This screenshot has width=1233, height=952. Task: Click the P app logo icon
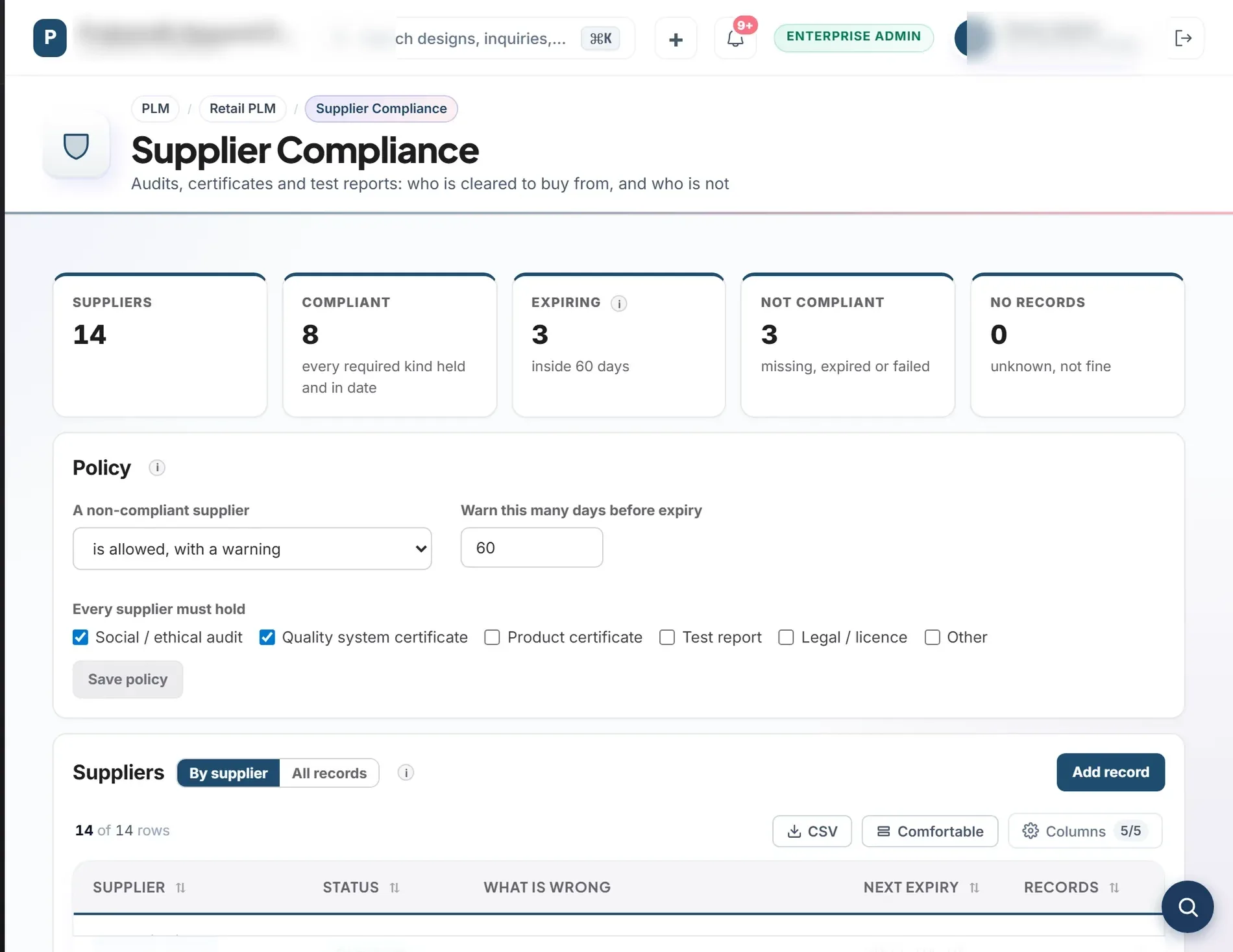pyautogui.click(x=50, y=38)
